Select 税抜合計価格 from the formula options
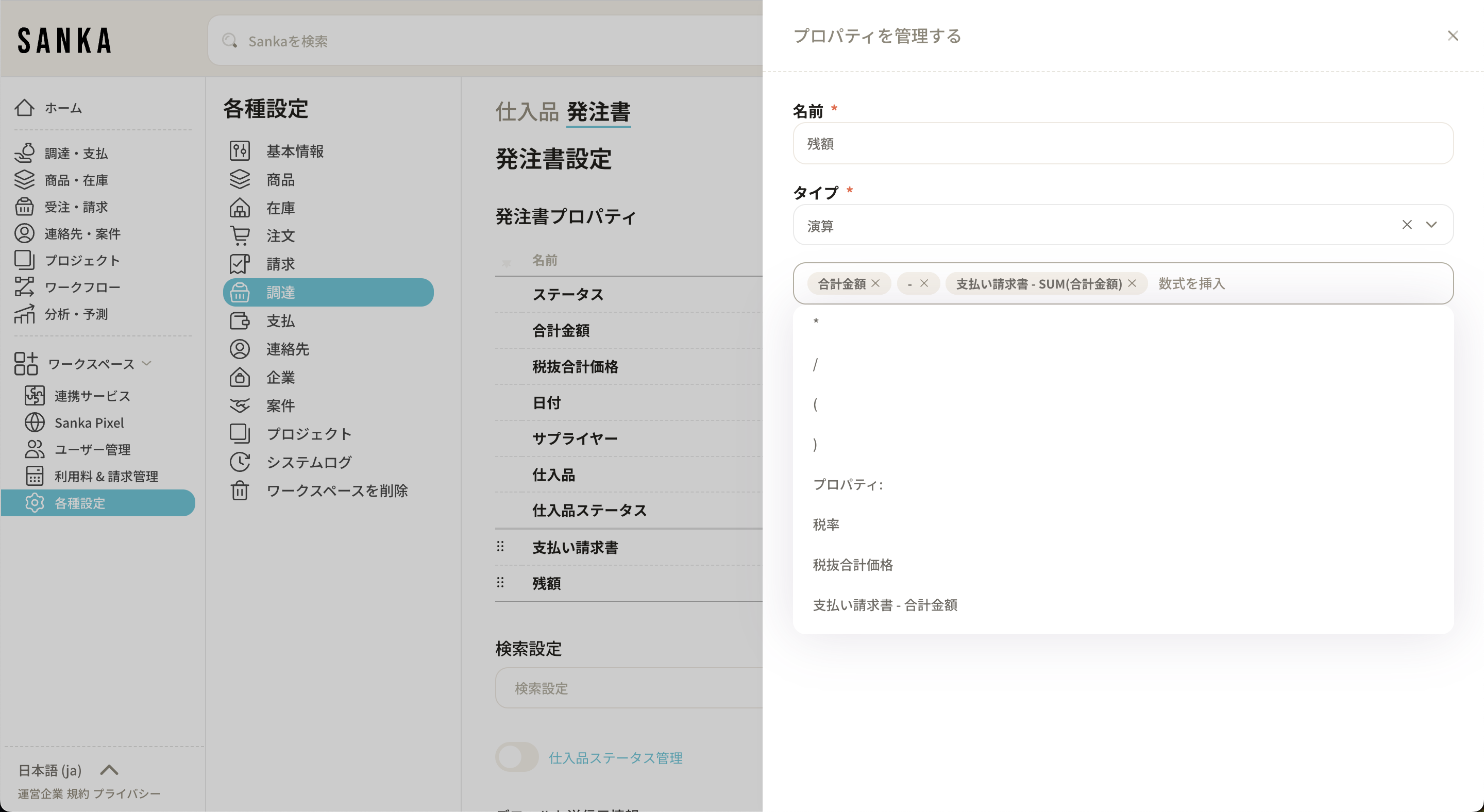Screen dimensions: 1484x812 [x=853, y=565]
